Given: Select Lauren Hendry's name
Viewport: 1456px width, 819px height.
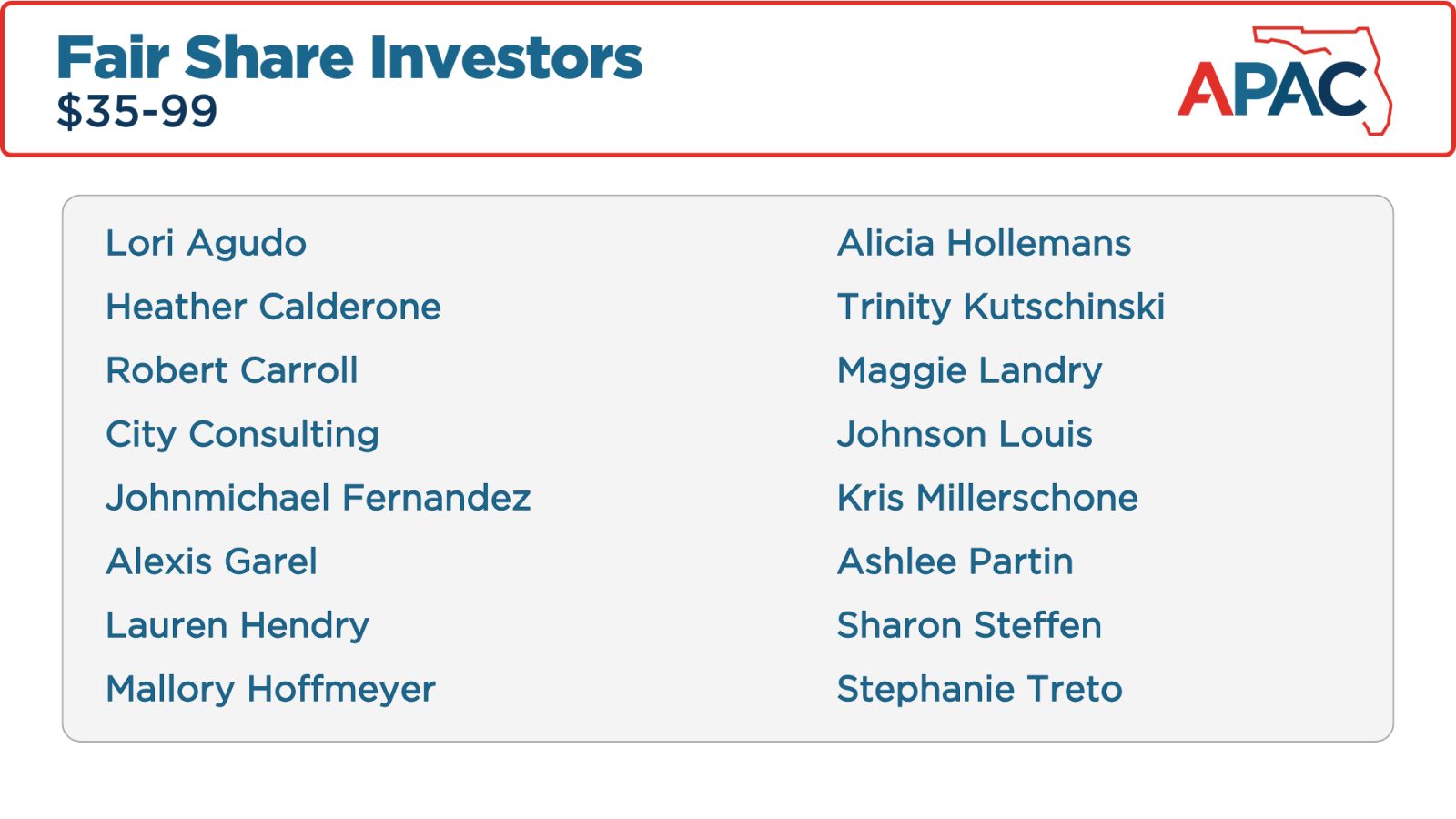Looking at the screenshot, I should point(238,627).
